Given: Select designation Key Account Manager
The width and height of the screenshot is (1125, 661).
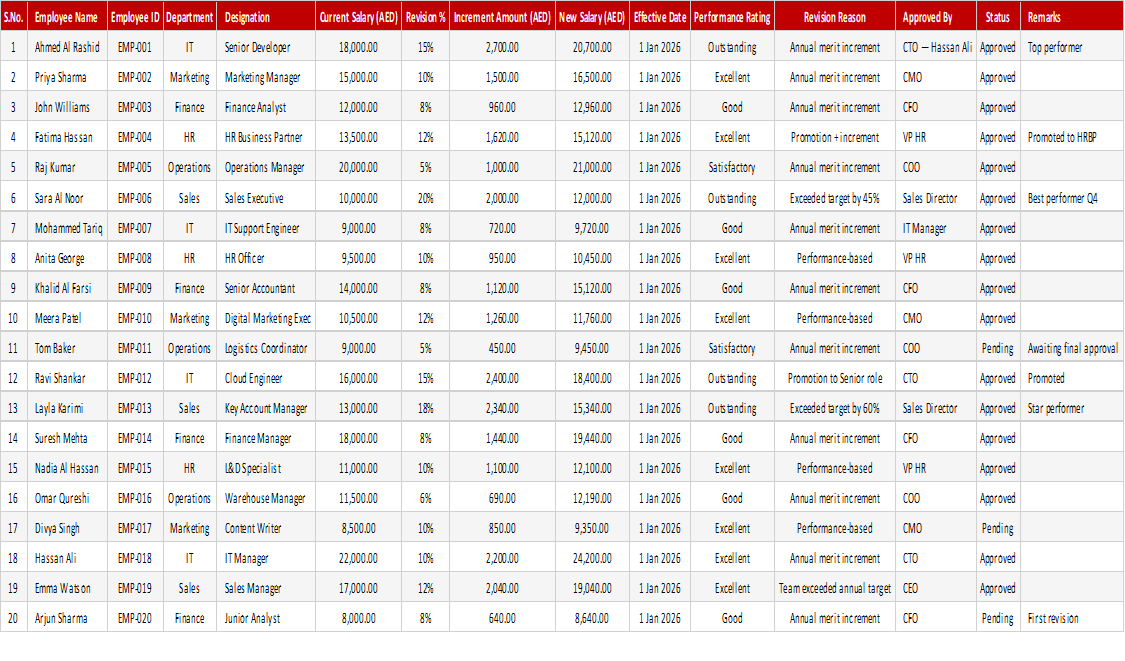Looking at the screenshot, I should [x=265, y=409].
